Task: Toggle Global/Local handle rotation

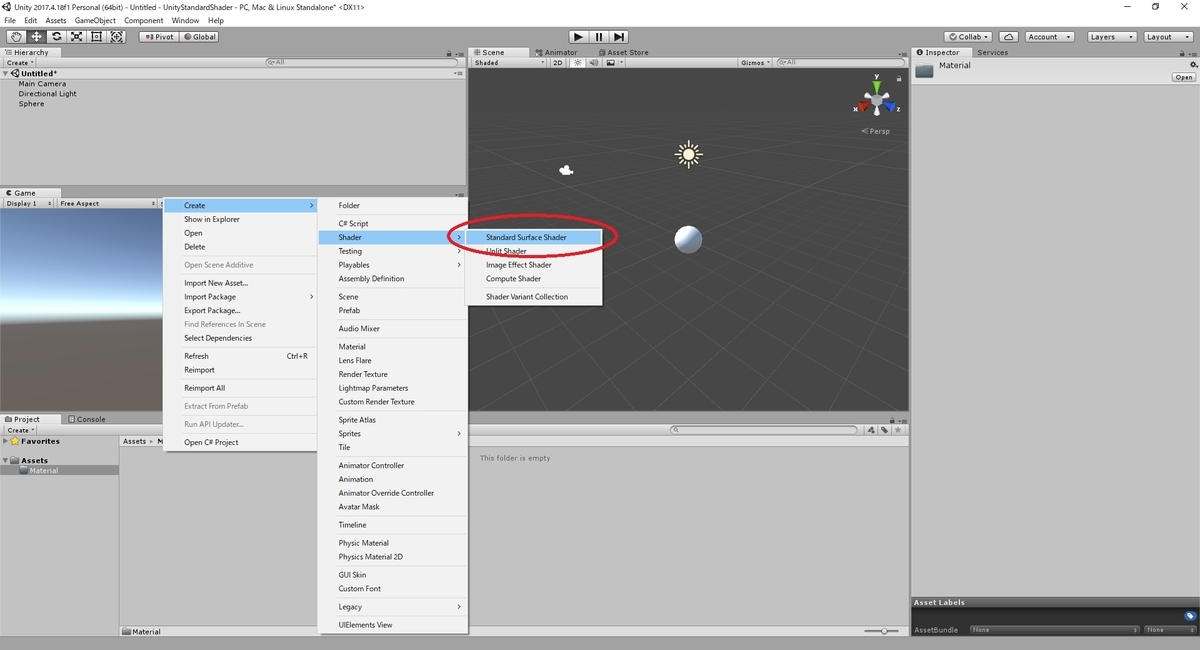Action: pos(199,37)
